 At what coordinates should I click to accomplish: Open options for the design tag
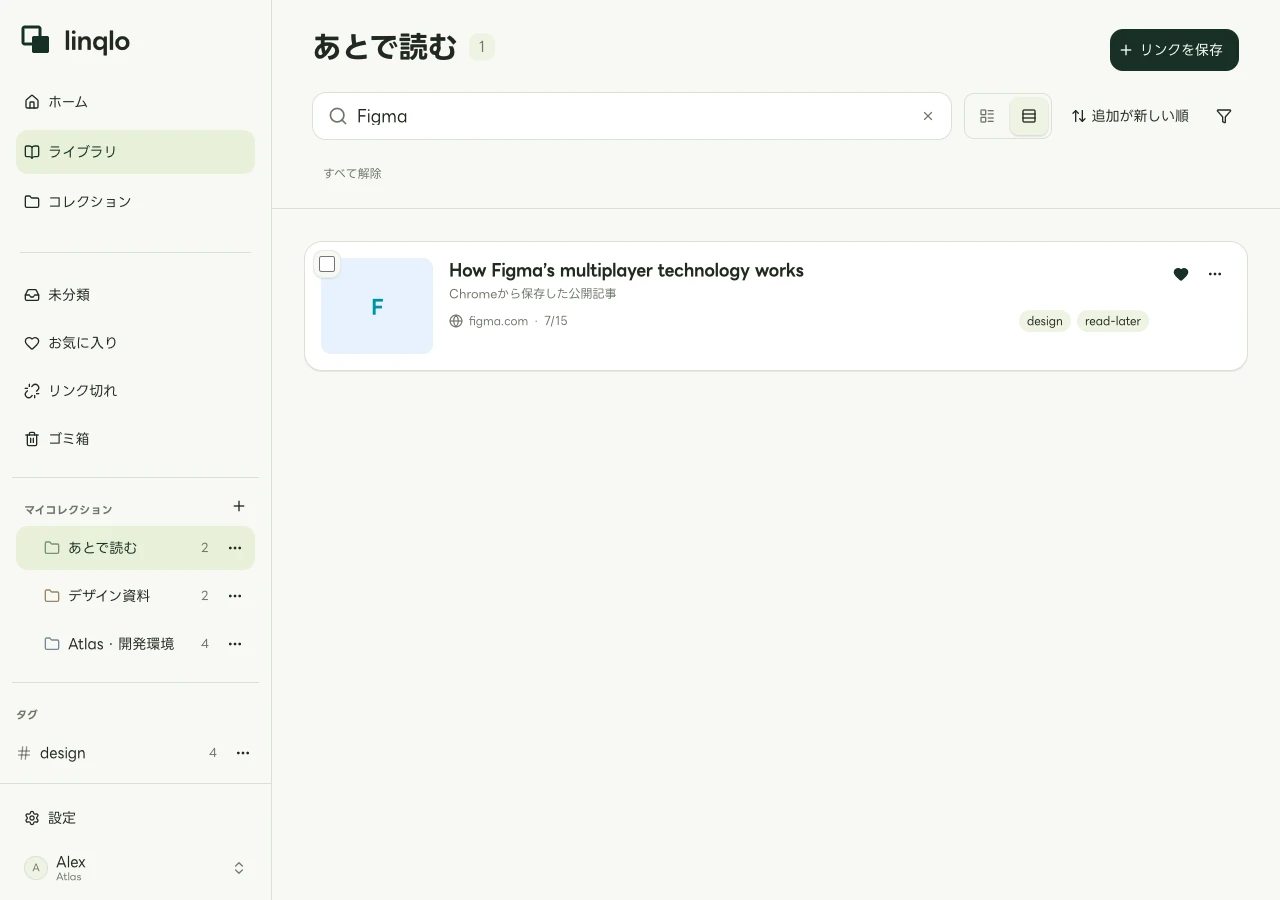pyautogui.click(x=243, y=753)
